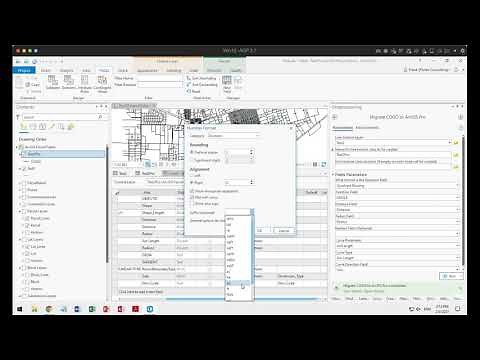Select the highlighted suffix list item
Image resolution: width=480 pixels, height=360 pixels.
(237, 283)
